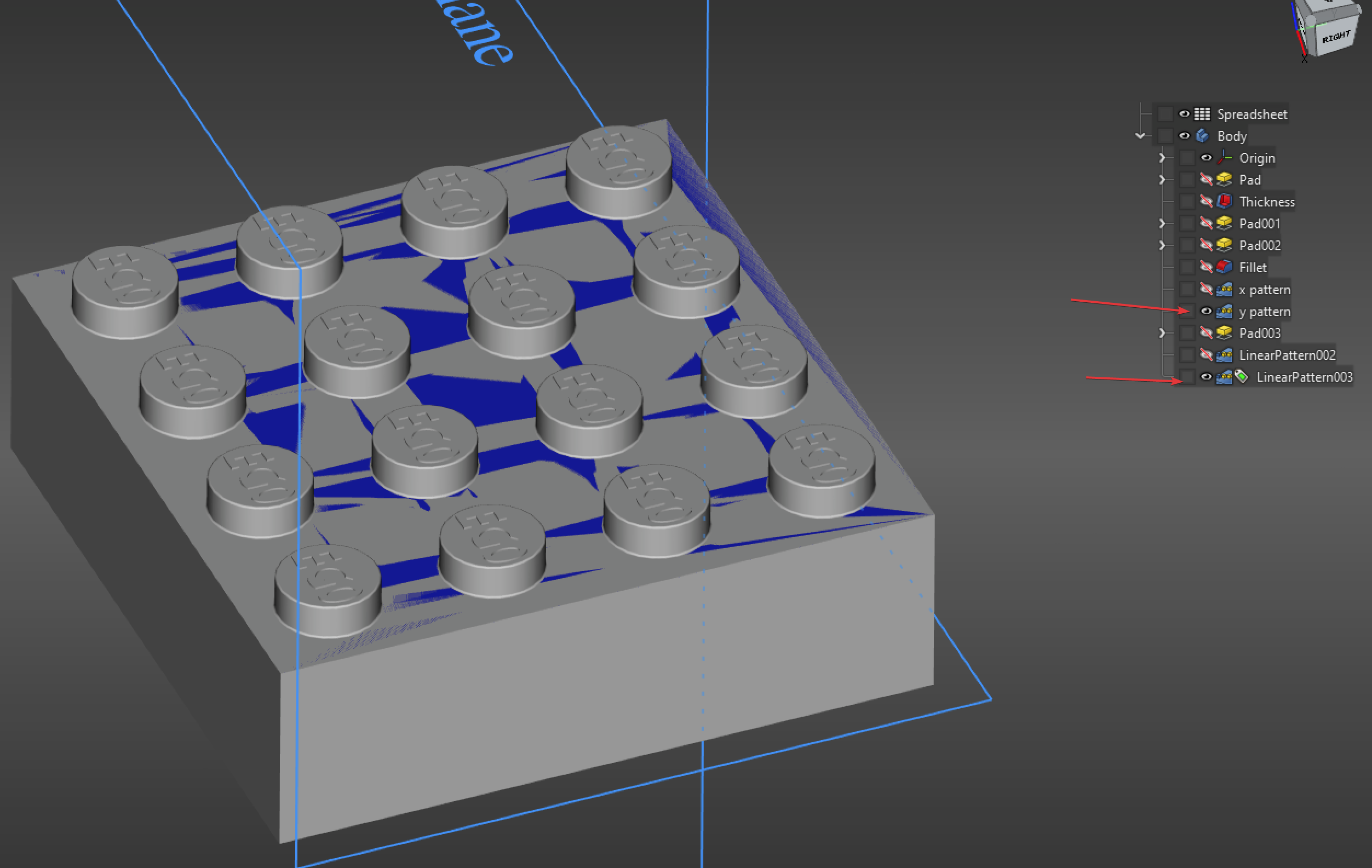Collapse the Body tree node
Image resolution: width=1372 pixels, height=868 pixels.
(1141, 136)
